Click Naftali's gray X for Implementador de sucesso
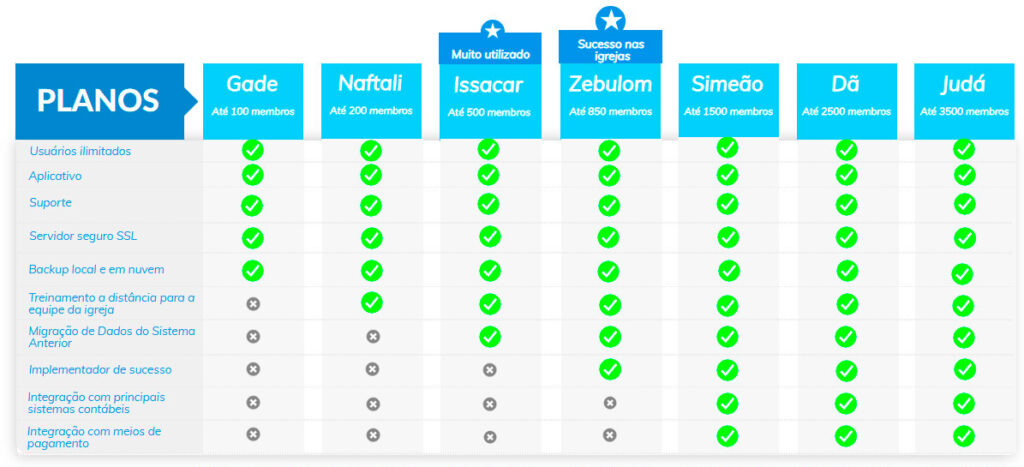The image size is (1024, 467). pos(372,369)
